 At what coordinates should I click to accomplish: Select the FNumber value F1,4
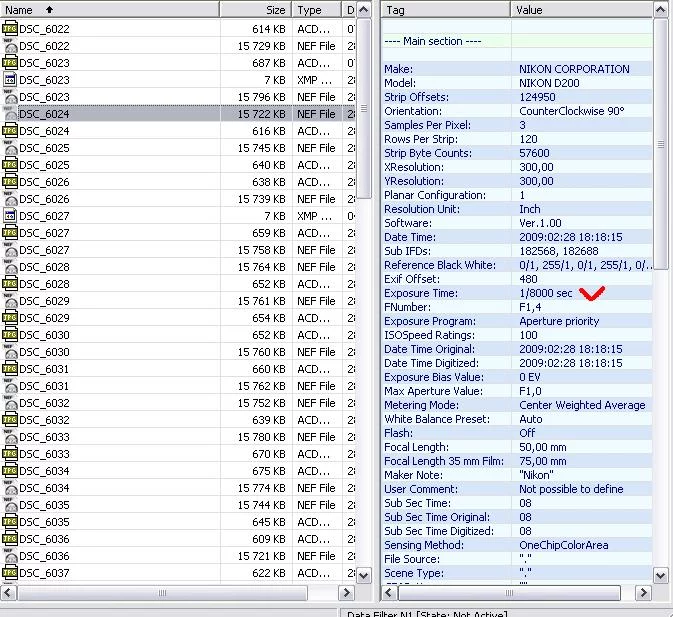pyautogui.click(x=530, y=307)
